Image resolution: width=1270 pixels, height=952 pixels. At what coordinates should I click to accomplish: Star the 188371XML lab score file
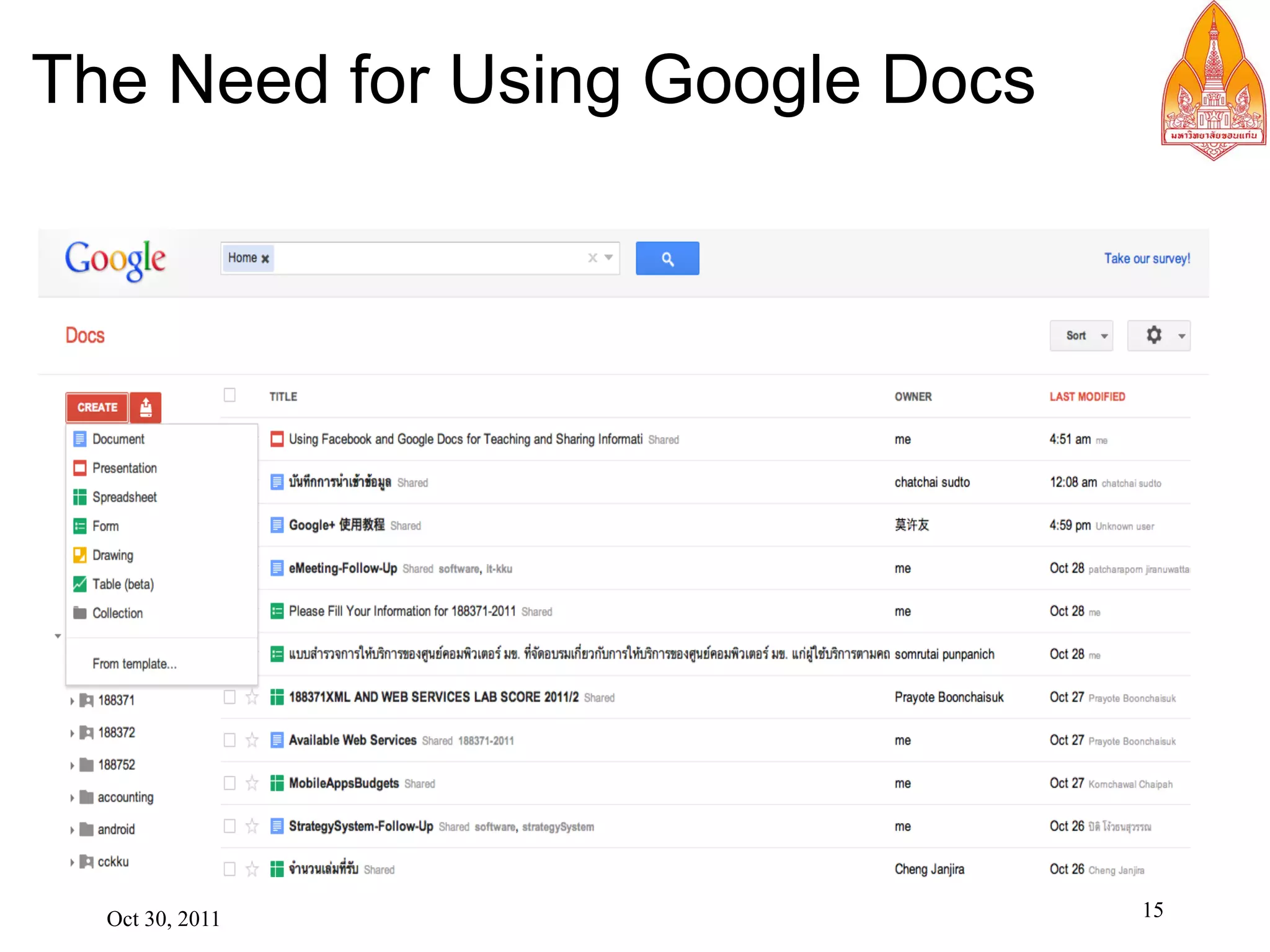252,697
